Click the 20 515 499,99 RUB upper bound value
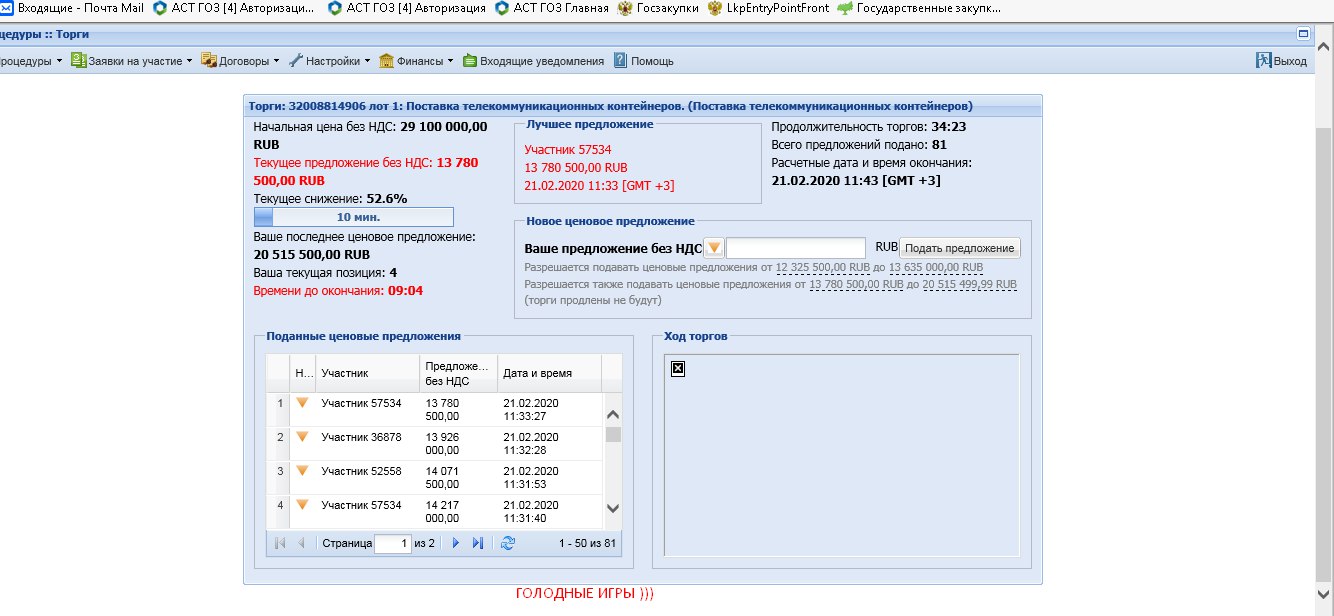 coord(970,284)
